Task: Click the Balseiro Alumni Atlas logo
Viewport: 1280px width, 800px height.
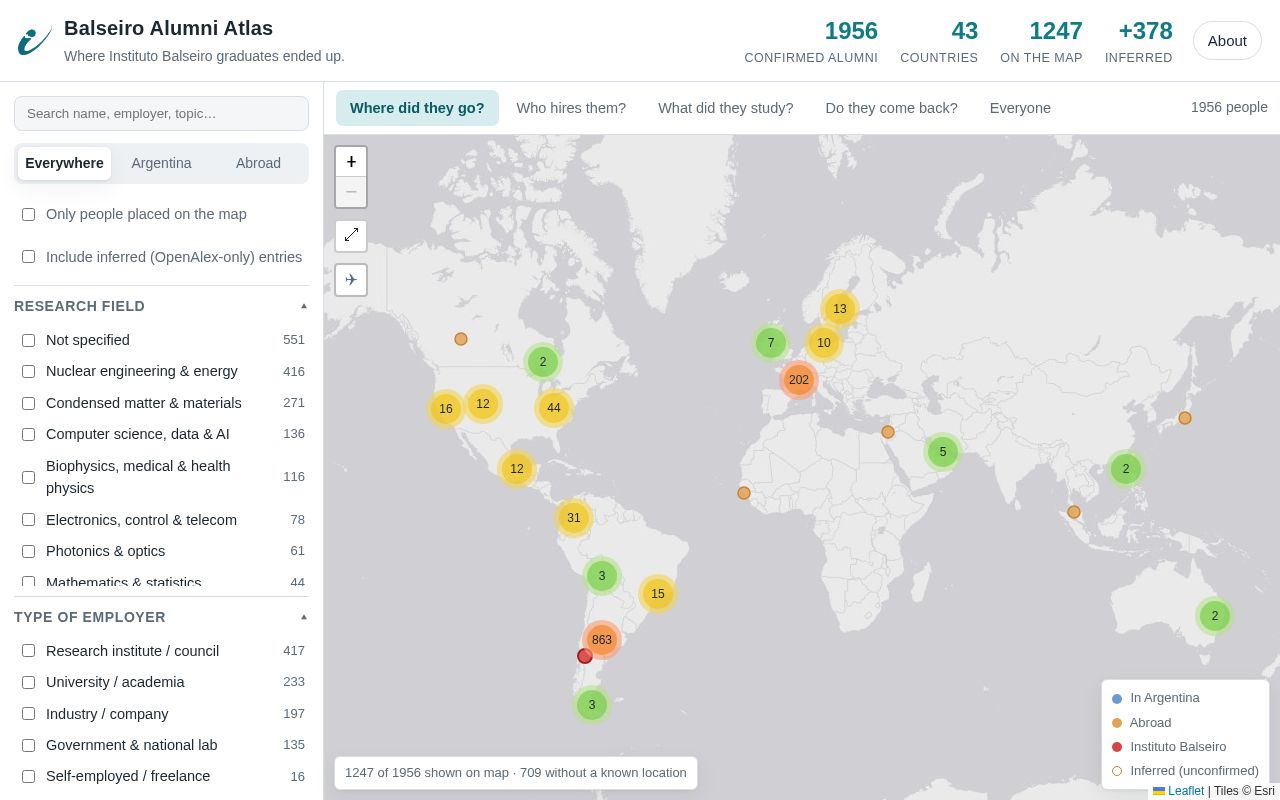Action: coord(35,41)
